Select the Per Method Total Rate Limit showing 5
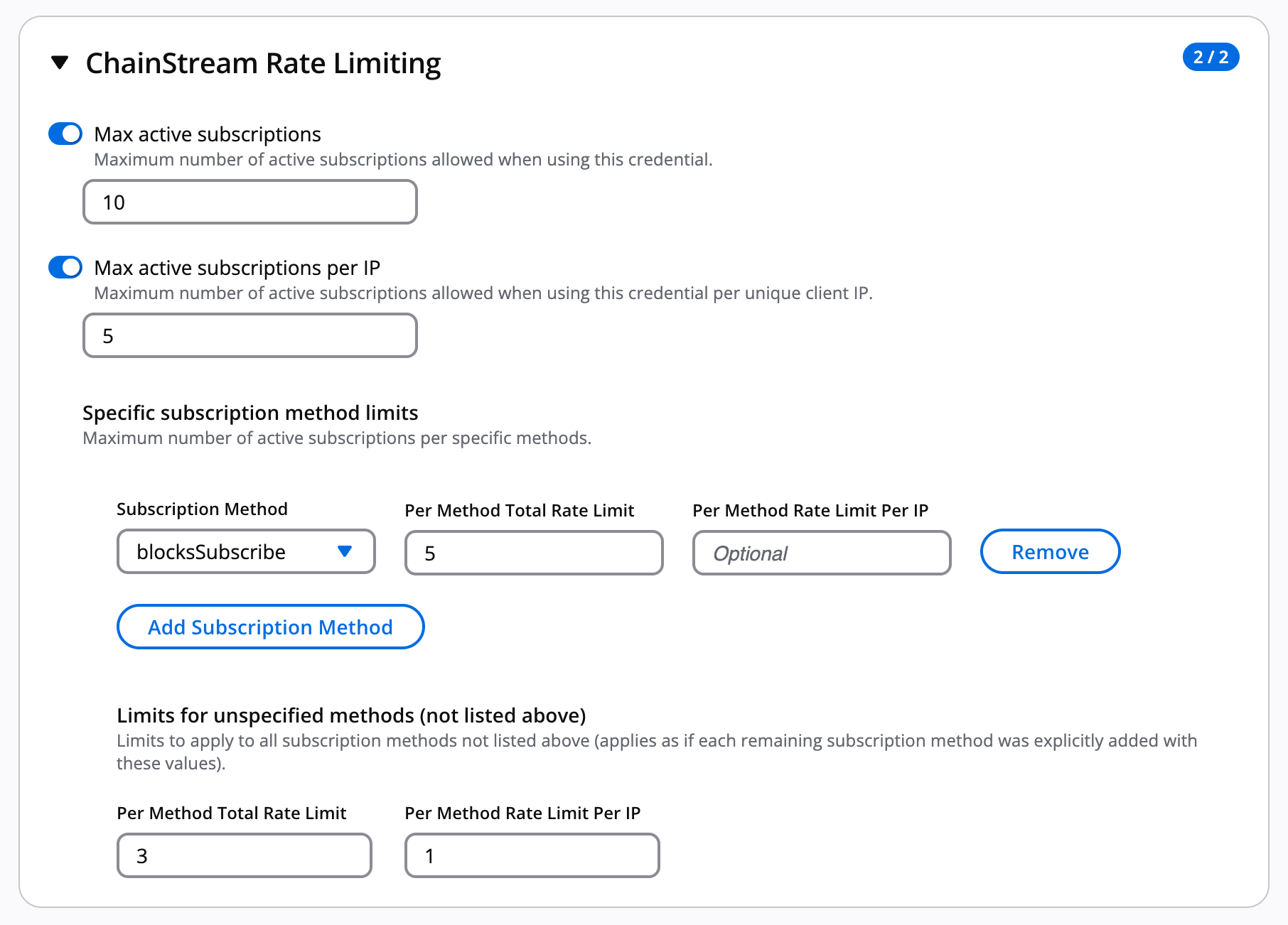This screenshot has height=925, width=1288. pyautogui.click(x=533, y=553)
